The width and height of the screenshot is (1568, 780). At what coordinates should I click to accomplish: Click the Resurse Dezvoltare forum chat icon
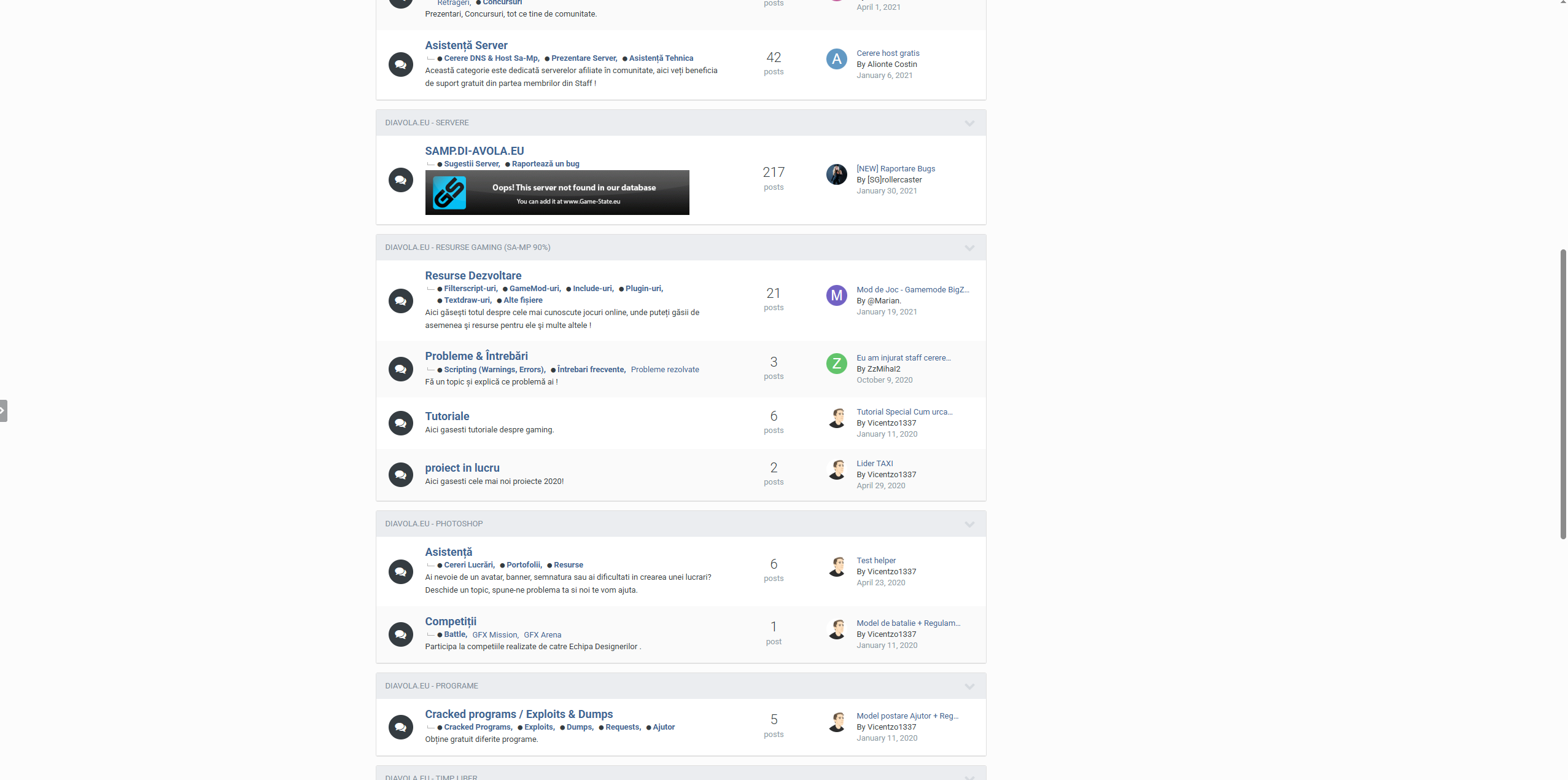tap(400, 301)
